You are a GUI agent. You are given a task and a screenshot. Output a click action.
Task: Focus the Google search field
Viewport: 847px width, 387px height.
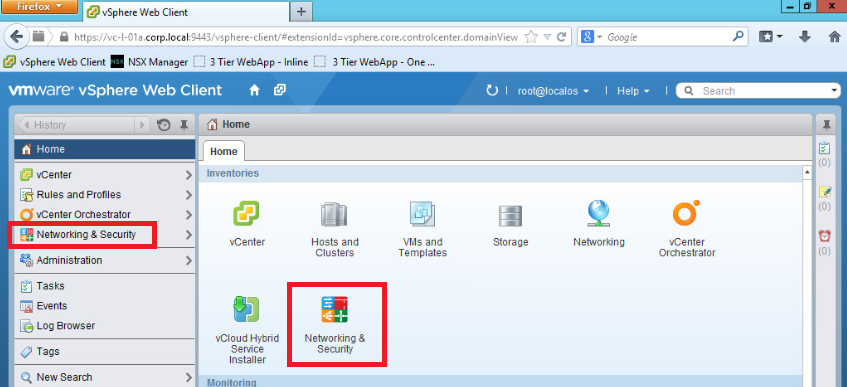coord(668,37)
